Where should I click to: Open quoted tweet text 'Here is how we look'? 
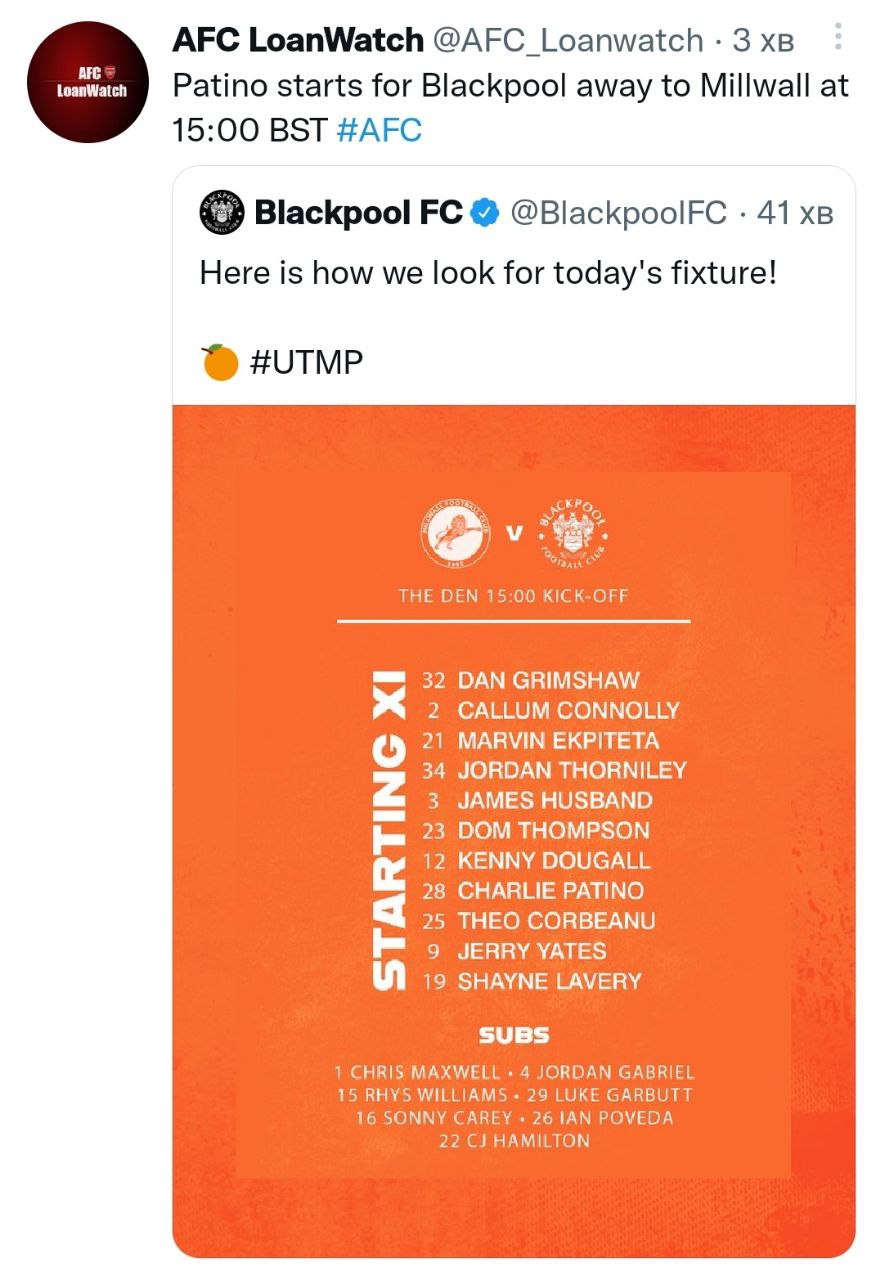[488, 272]
